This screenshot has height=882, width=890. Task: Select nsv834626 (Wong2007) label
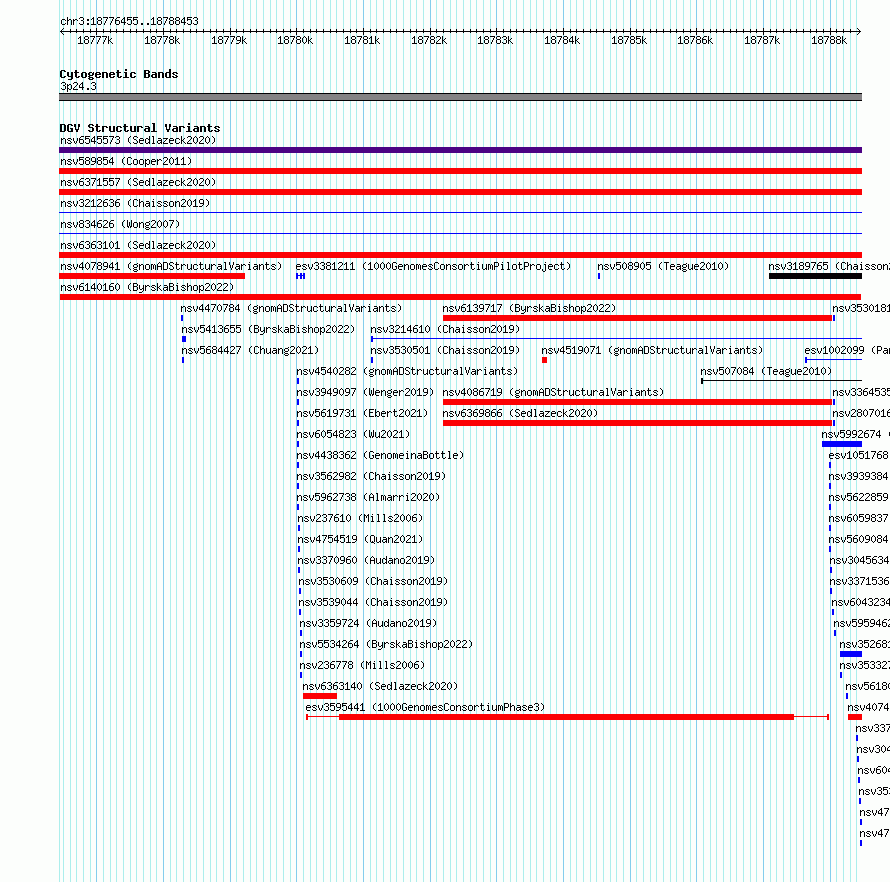point(120,224)
